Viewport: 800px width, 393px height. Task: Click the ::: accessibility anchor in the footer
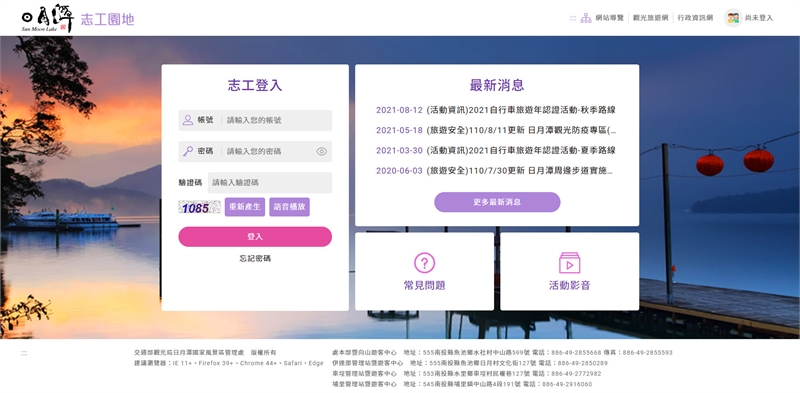click(23, 353)
